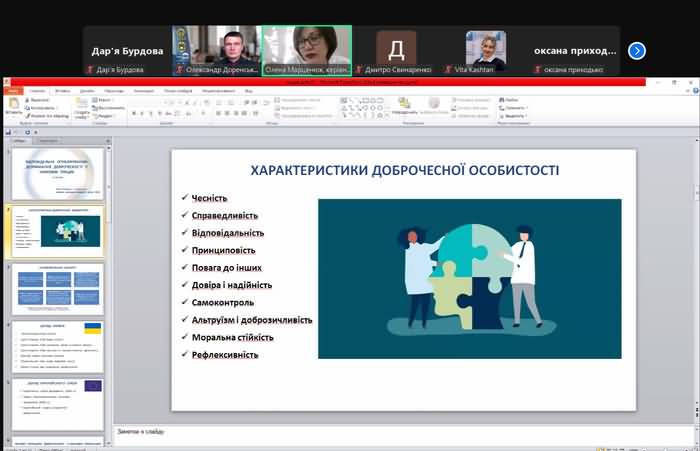The height and width of the screenshot is (451, 700).
Task: Expand the Replace dropdown
Action: pyautogui.click(x=513, y=107)
